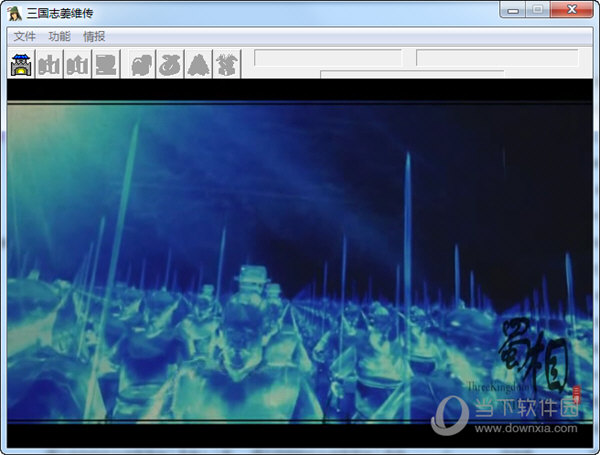600x455 pixels.
Task: Click the greyed-out helmet toolbar icon
Action: click(x=142, y=64)
